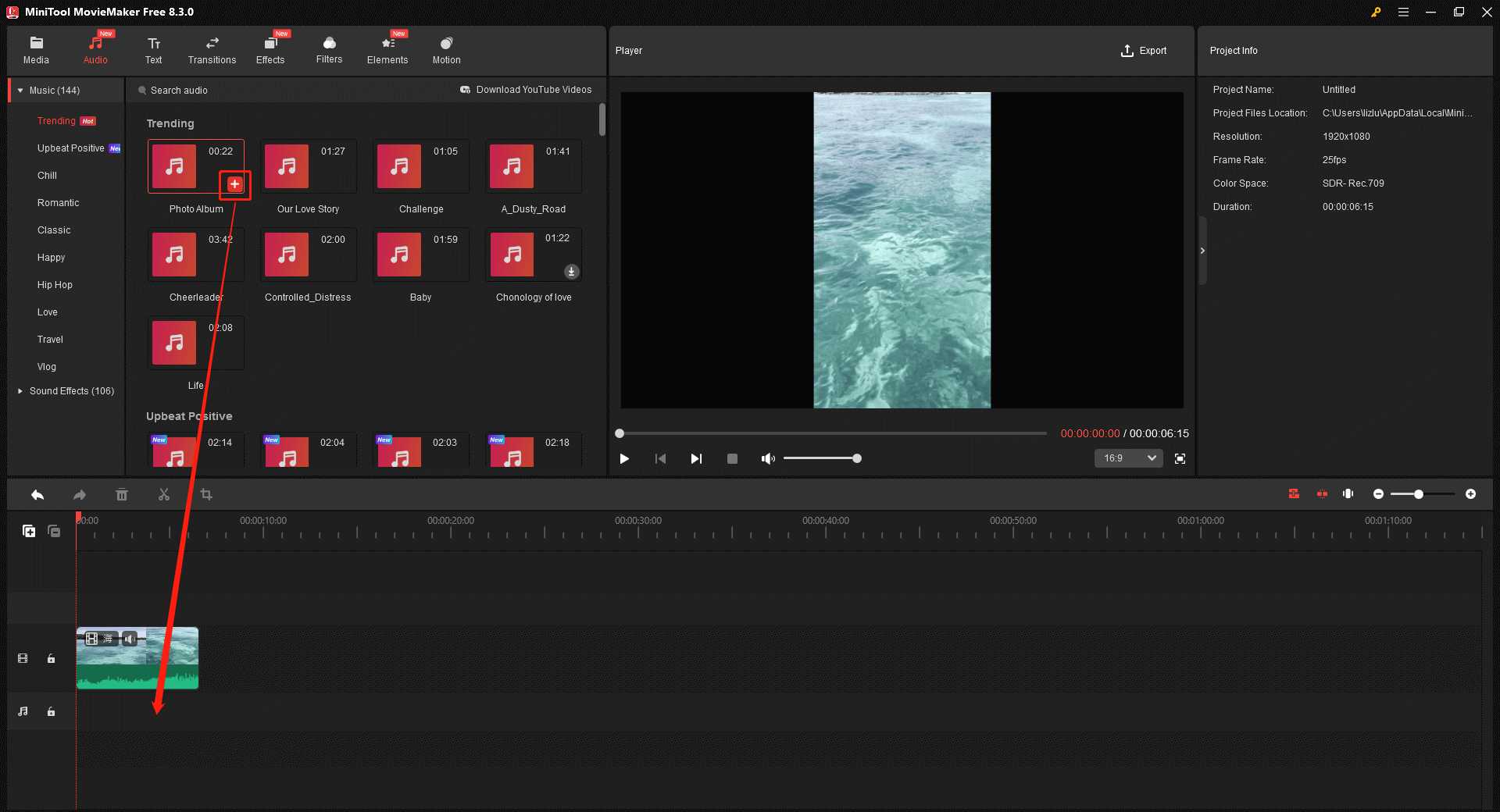Switch to the Text tab
The width and height of the screenshot is (1500, 812).
coord(153,50)
